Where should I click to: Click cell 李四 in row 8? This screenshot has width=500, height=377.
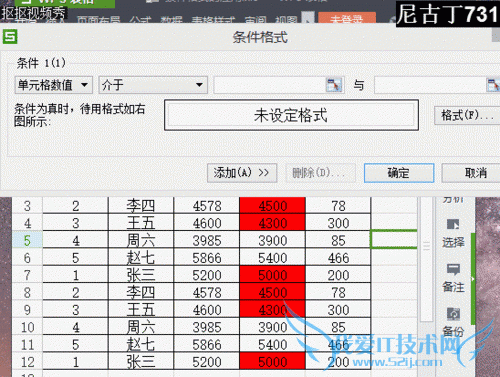coord(141,292)
